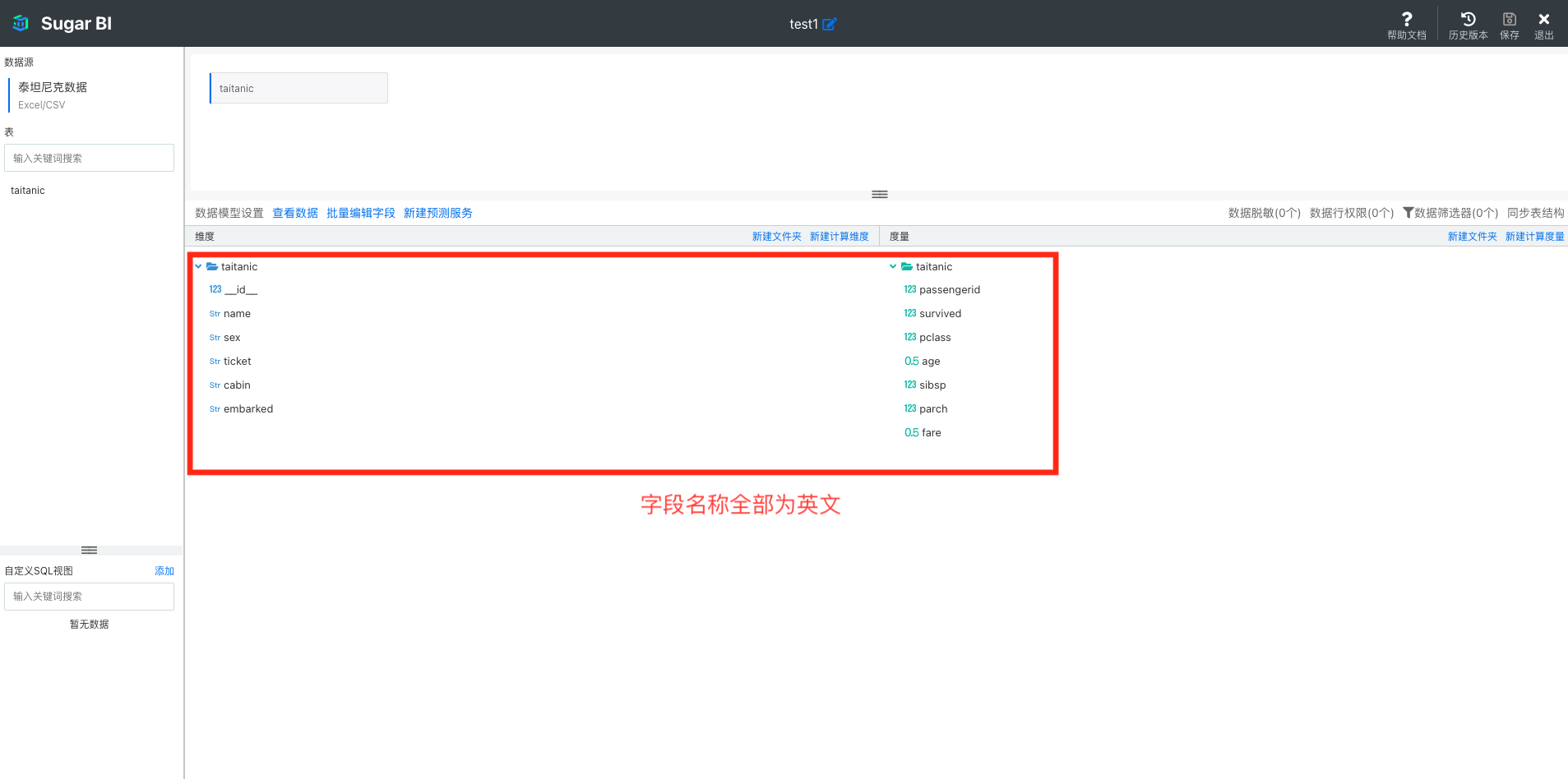The image size is (1568, 779).
Task: Edit the test1 title pencil icon
Action: (830, 24)
